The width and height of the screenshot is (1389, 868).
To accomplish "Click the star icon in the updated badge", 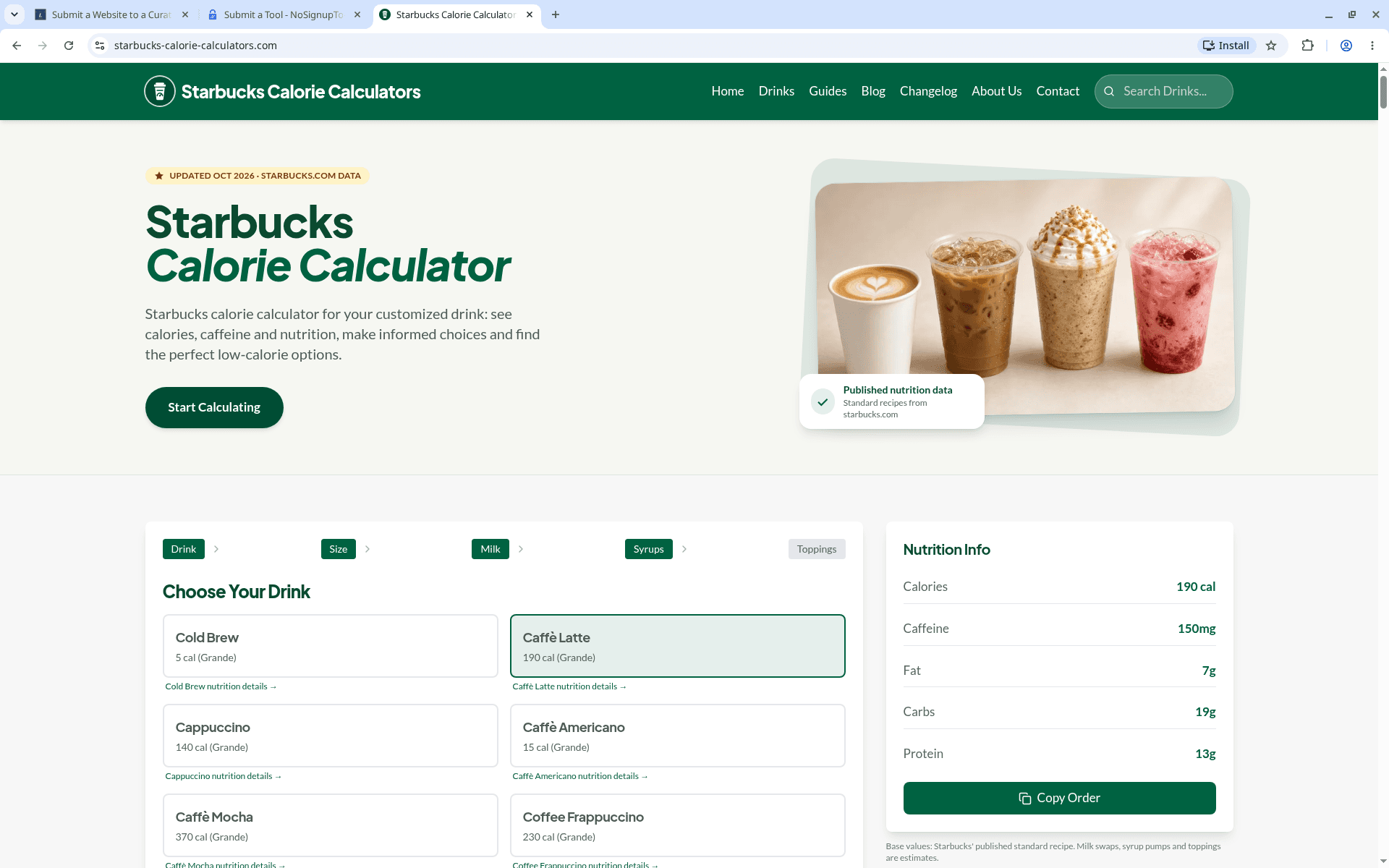I will tap(159, 176).
